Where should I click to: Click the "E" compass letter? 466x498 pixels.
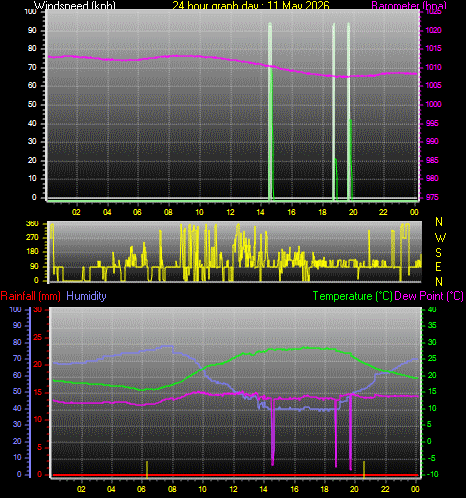pyautogui.click(x=439, y=267)
